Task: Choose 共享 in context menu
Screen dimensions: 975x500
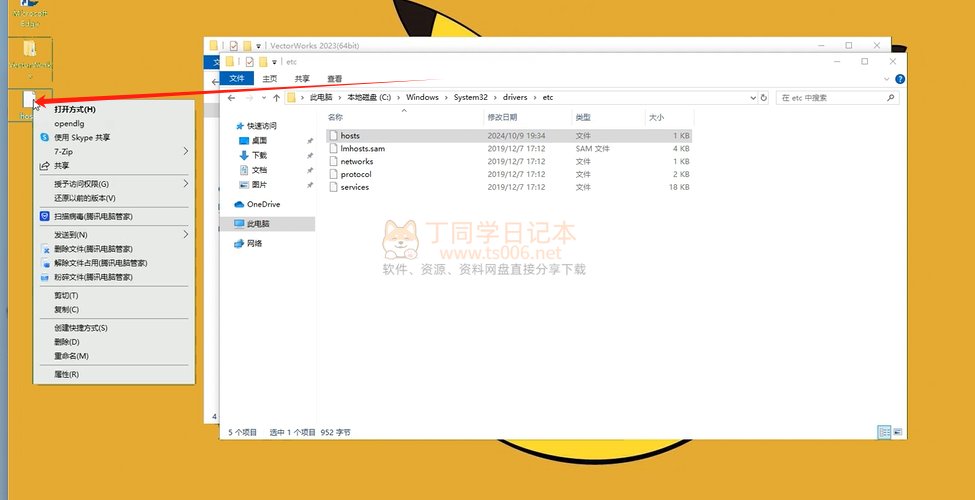Action: coord(114,166)
